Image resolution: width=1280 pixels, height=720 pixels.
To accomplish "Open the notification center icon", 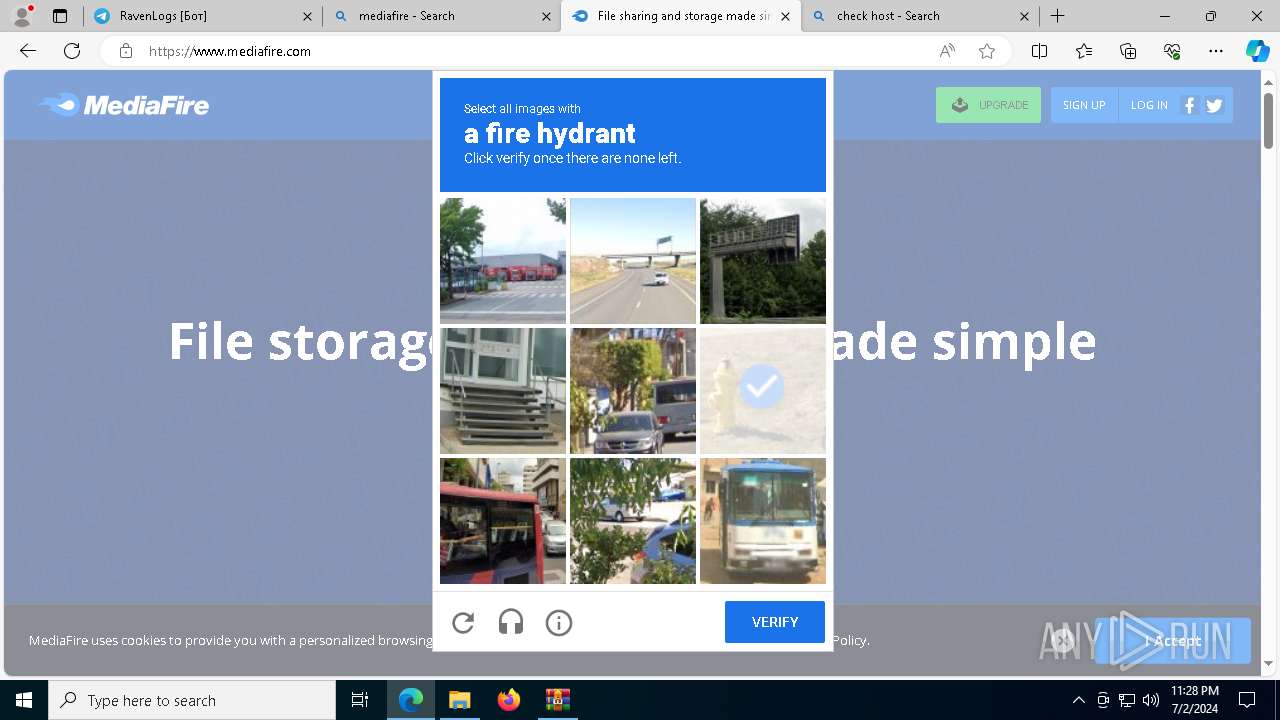I will [1247, 700].
